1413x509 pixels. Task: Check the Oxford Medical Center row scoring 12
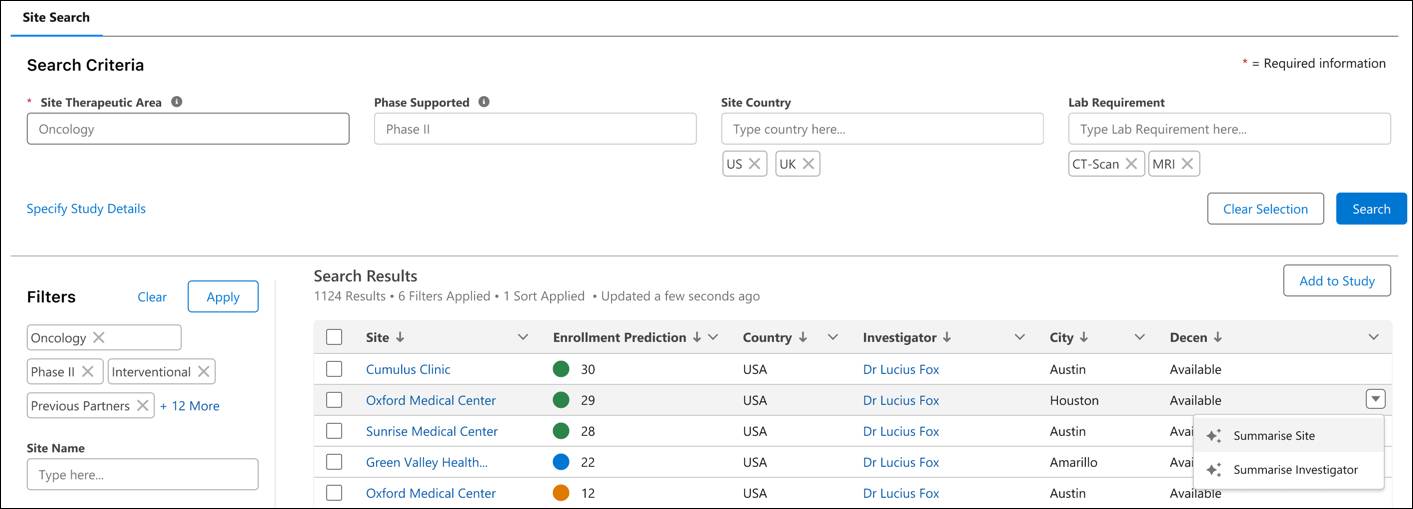(x=334, y=493)
